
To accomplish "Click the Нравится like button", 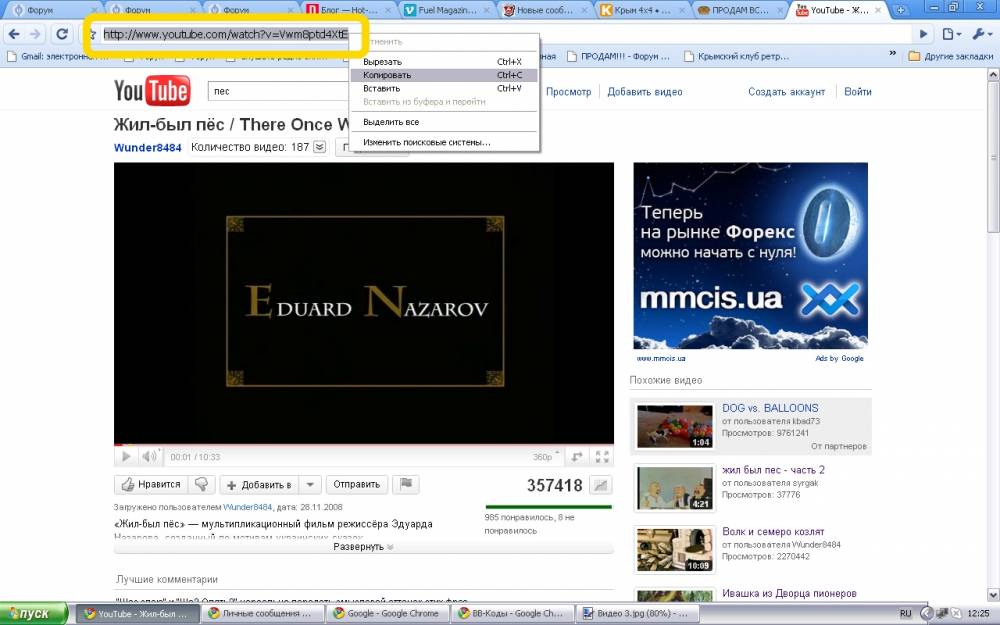I will (151, 485).
